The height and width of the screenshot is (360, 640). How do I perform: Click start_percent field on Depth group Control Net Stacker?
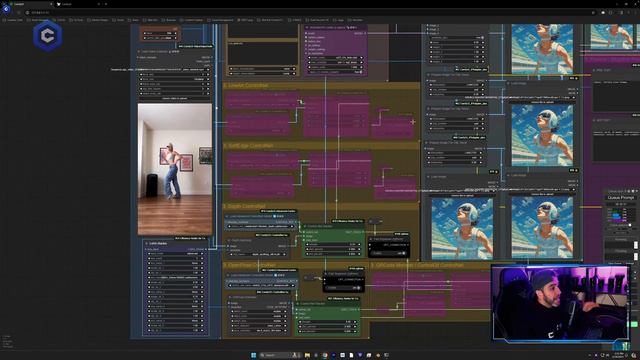click(333, 249)
